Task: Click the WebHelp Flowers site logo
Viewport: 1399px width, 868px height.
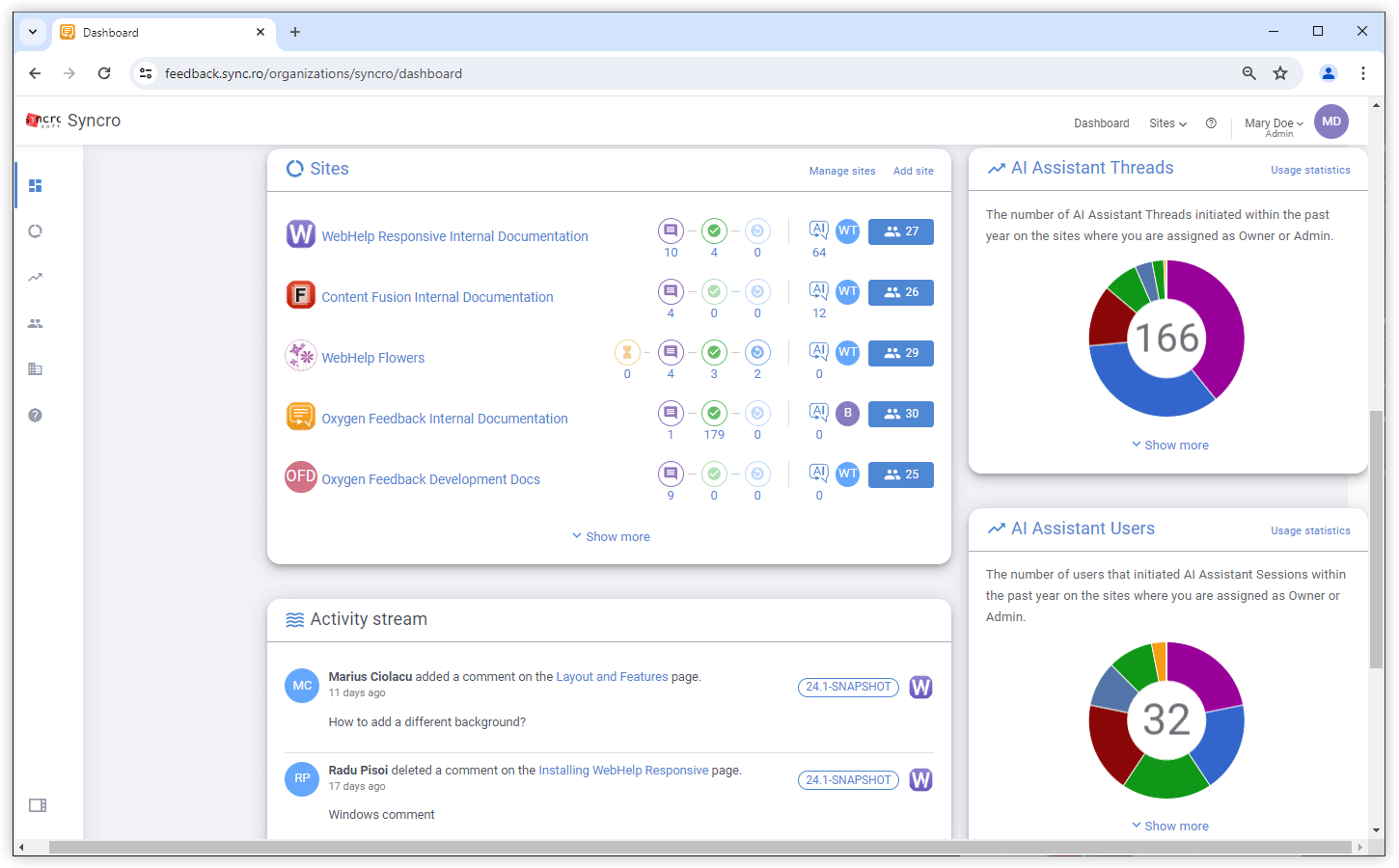Action: tap(301, 355)
